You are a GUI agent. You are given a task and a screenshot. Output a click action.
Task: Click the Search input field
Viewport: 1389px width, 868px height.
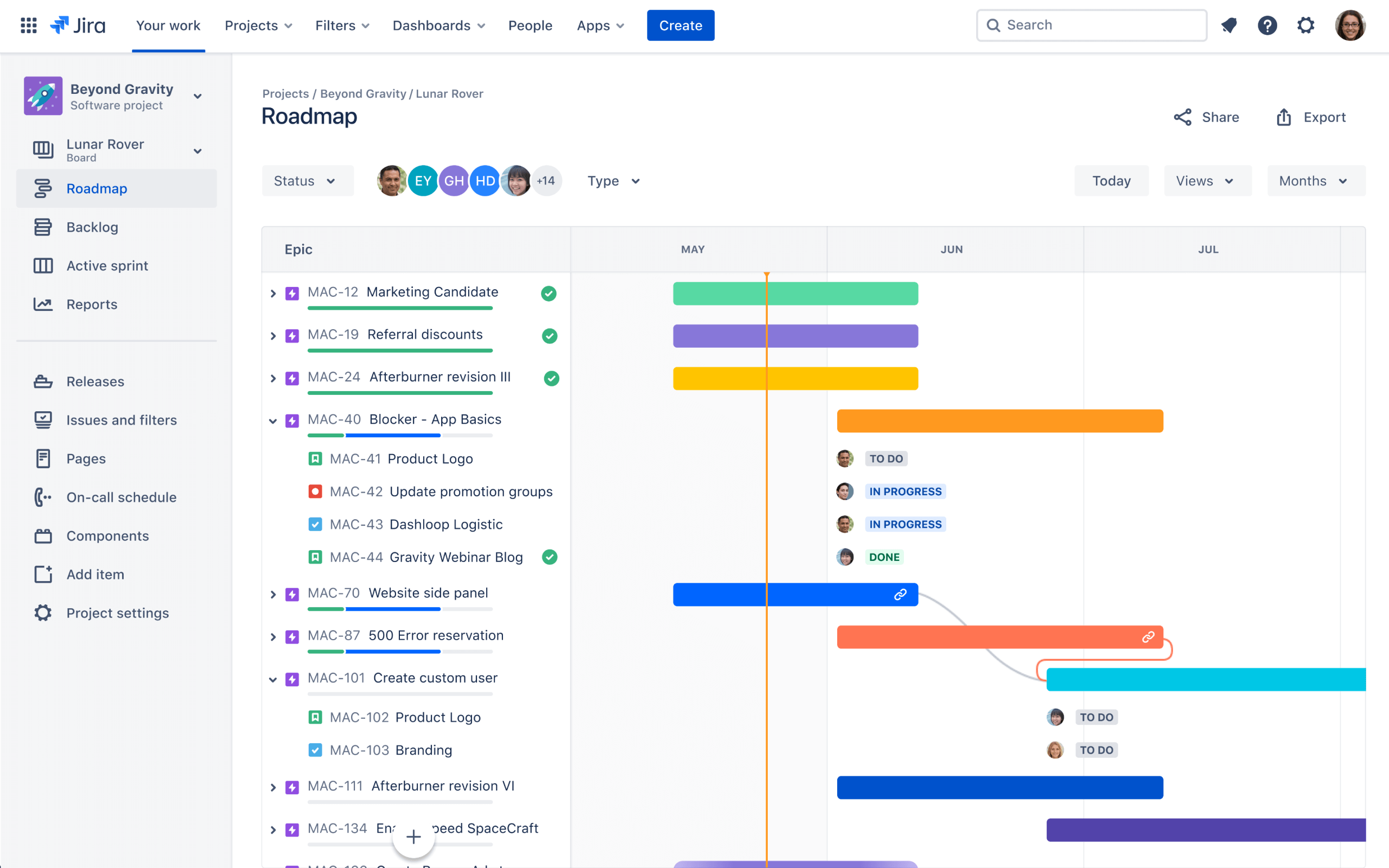tap(1091, 25)
